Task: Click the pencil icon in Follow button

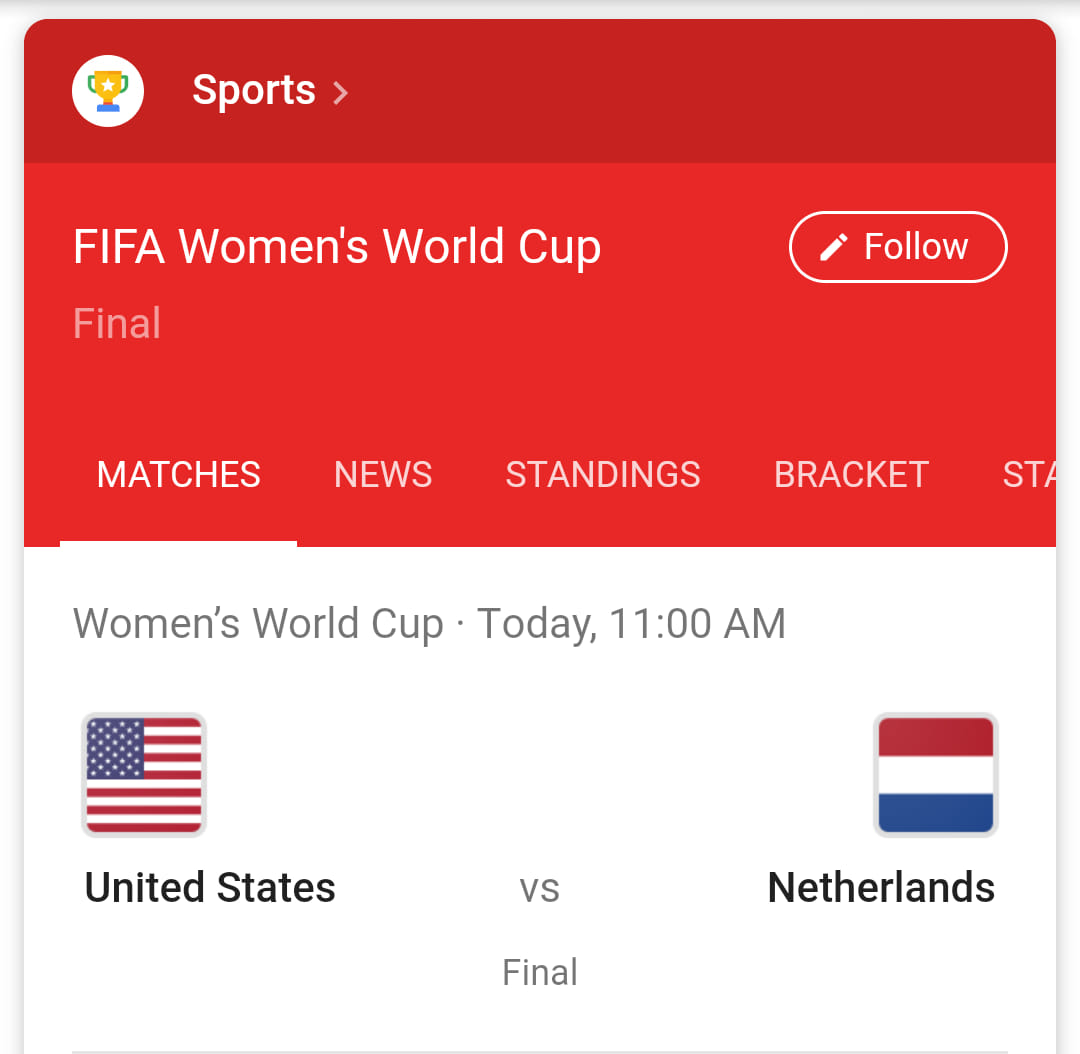Action: click(833, 247)
